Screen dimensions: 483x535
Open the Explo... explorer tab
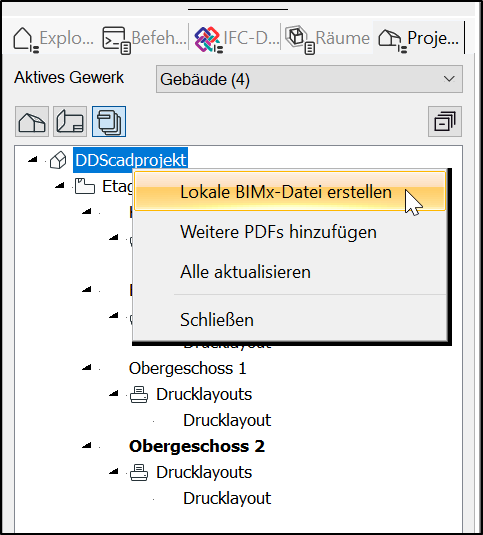[x=53, y=38]
